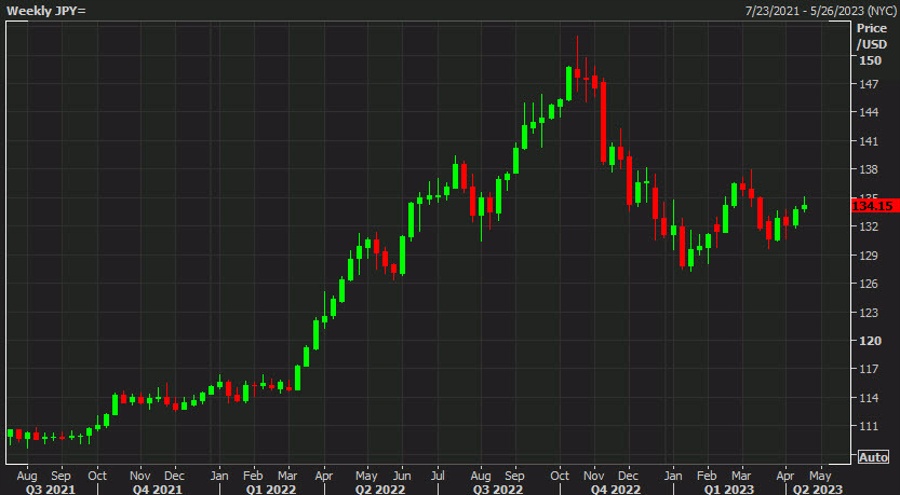This screenshot has width=900, height=495.
Task: Click the Oct month label above Q4 2022
Action: point(560,476)
